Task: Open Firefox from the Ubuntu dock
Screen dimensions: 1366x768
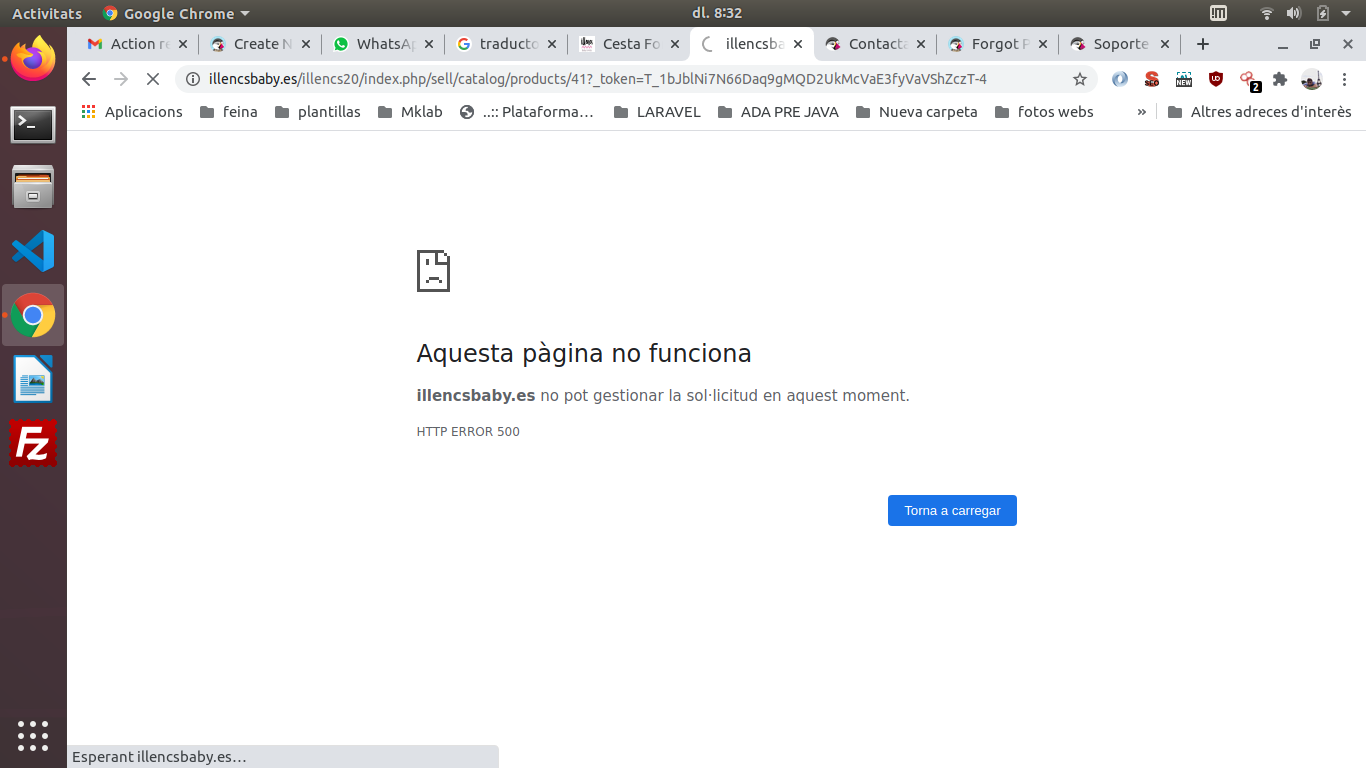Action: pyautogui.click(x=33, y=59)
